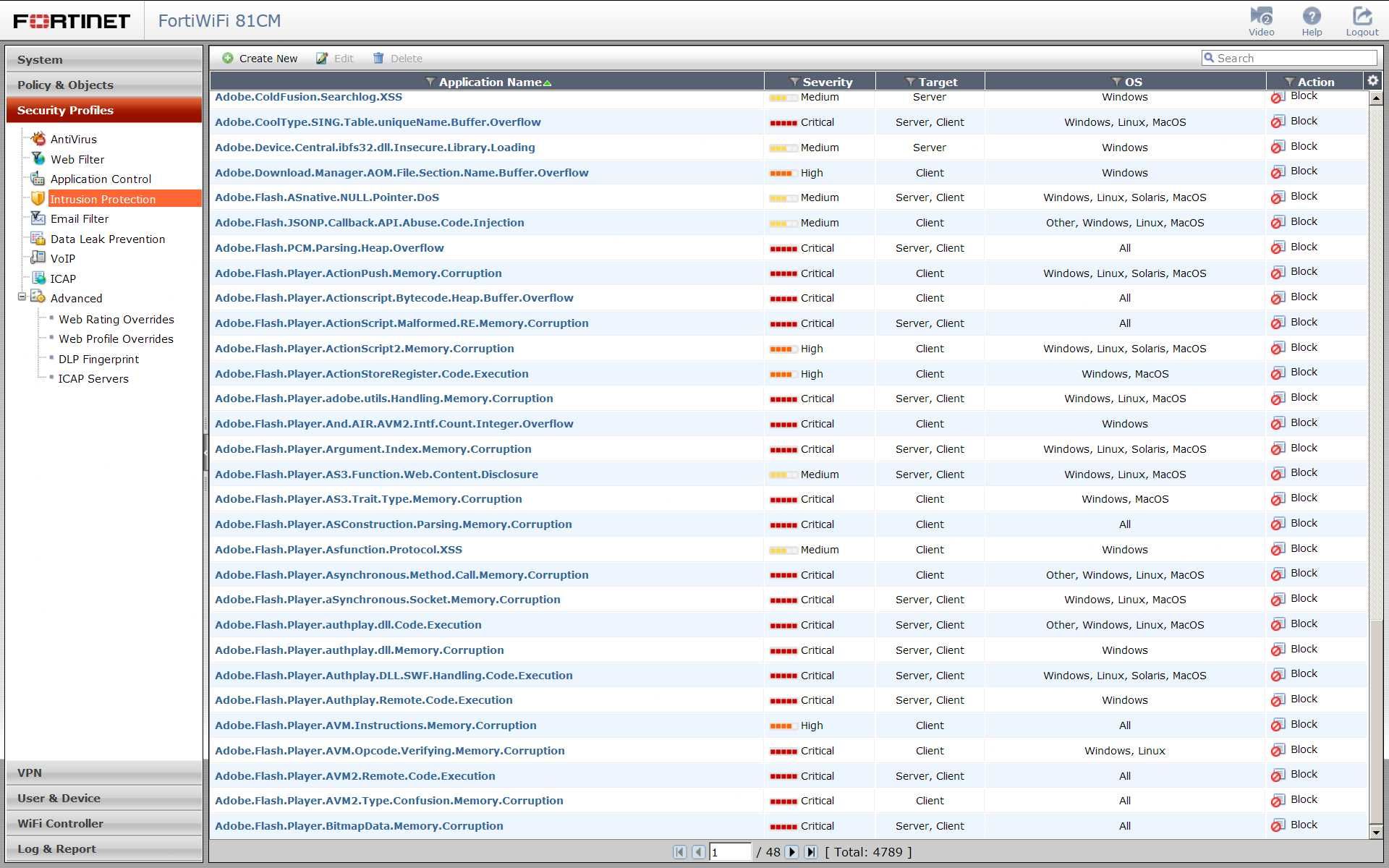Expand the WiFi Controller section
The image size is (1389, 868).
coord(103,823)
